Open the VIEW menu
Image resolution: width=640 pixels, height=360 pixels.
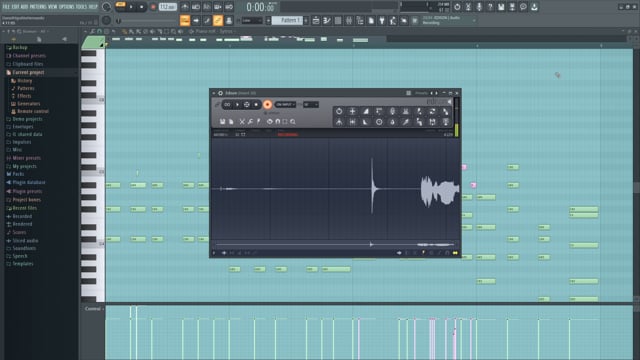[53, 7]
